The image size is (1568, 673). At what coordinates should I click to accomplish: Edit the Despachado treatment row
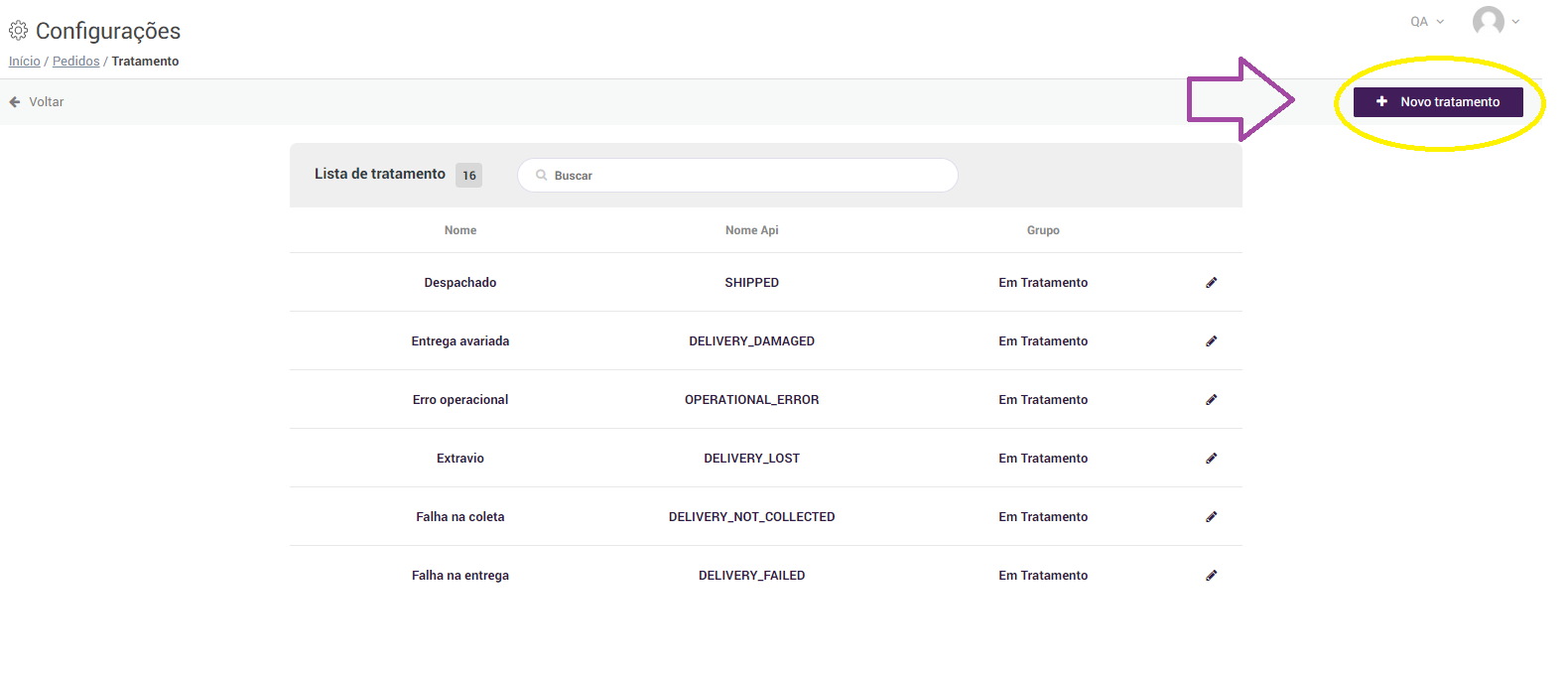[x=1211, y=283]
